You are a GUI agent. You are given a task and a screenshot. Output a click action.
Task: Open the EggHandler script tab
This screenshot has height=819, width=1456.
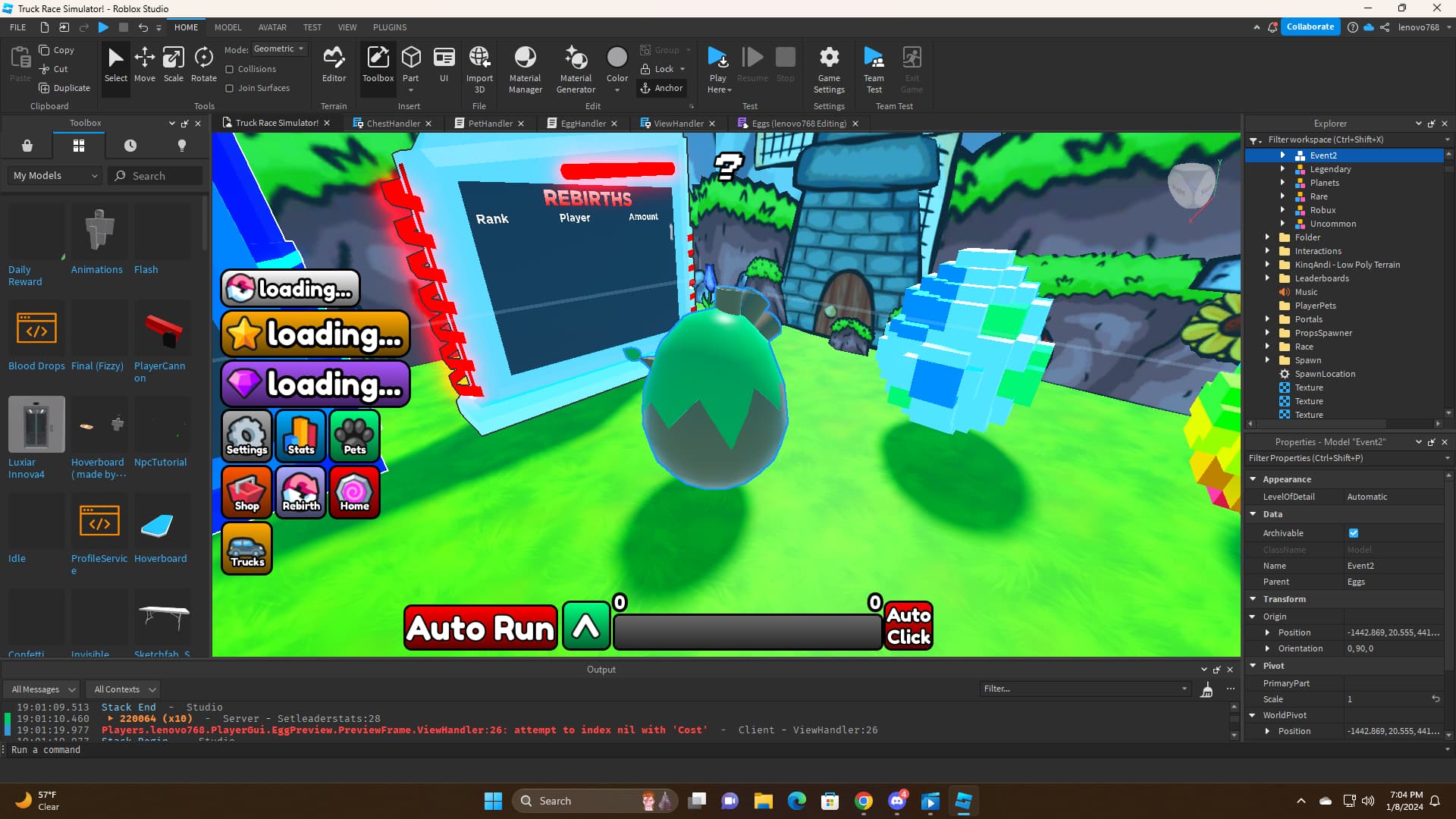point(582,123)
